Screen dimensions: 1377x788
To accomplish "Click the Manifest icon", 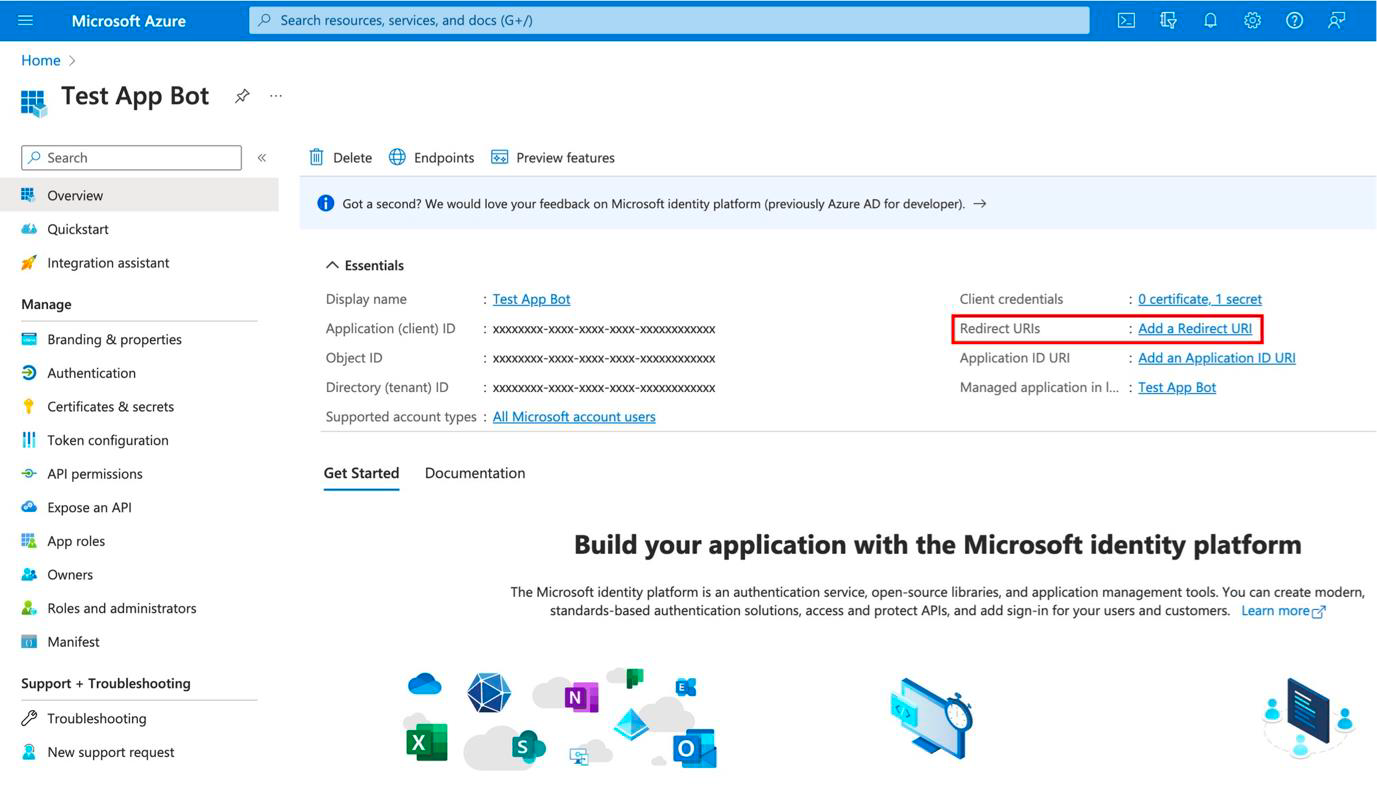I will [28, 642].
